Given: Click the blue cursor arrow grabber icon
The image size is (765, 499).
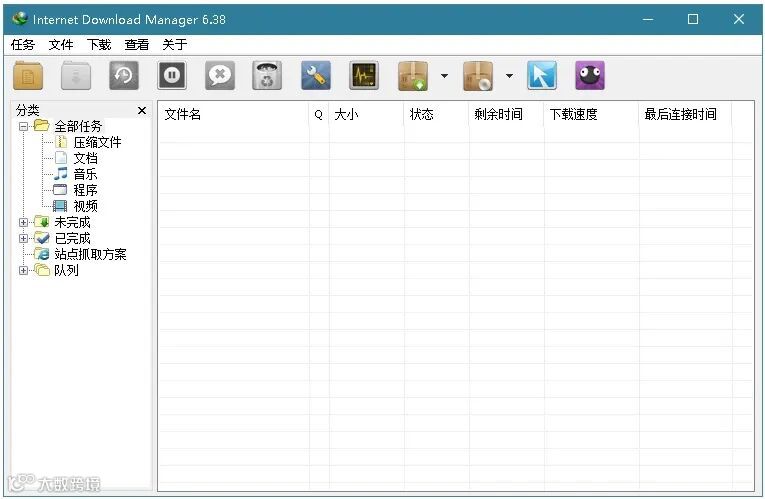Looking at the screenshot, I should [x=542, y=76].
